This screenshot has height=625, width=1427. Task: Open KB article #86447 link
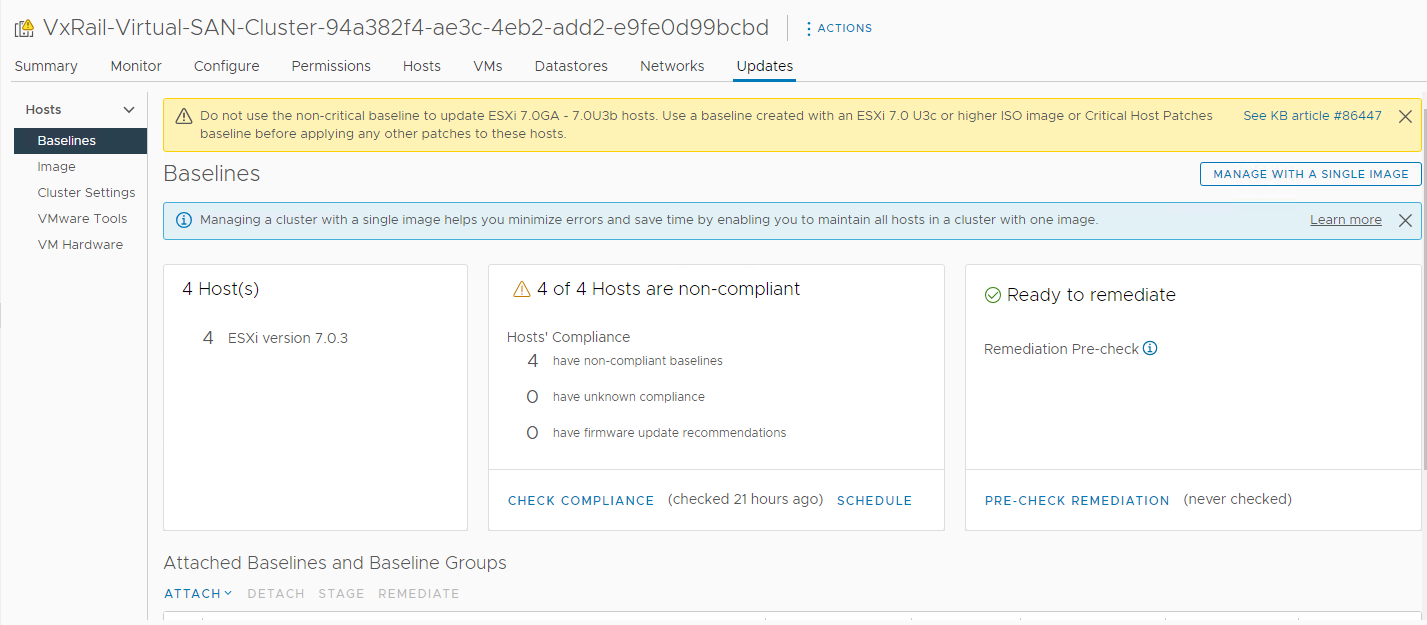click(x=1312, y=116)
